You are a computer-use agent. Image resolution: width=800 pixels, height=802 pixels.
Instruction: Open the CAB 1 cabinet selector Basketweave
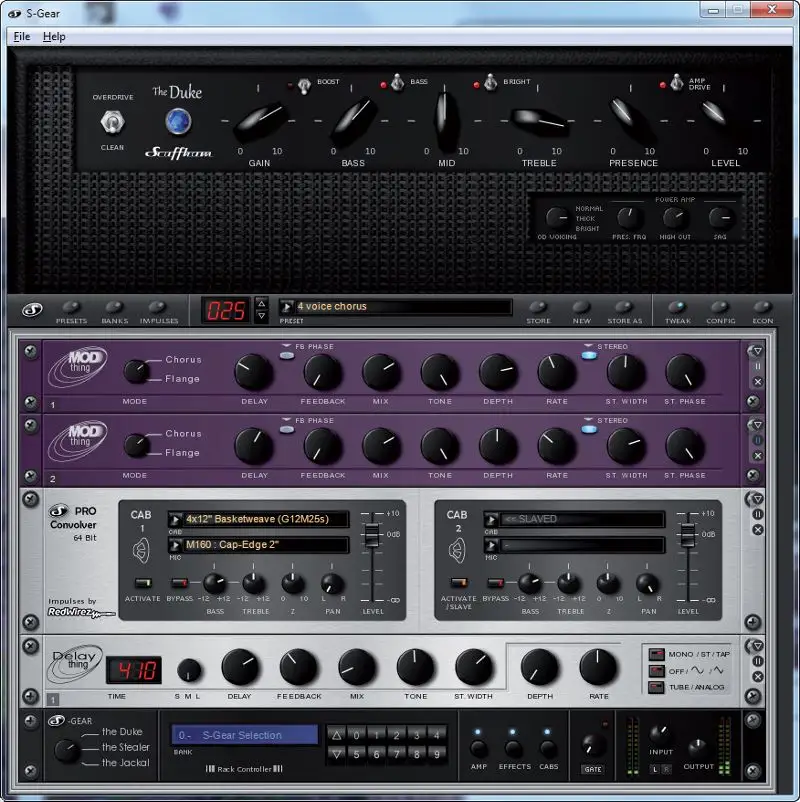(x=260, y=519)
